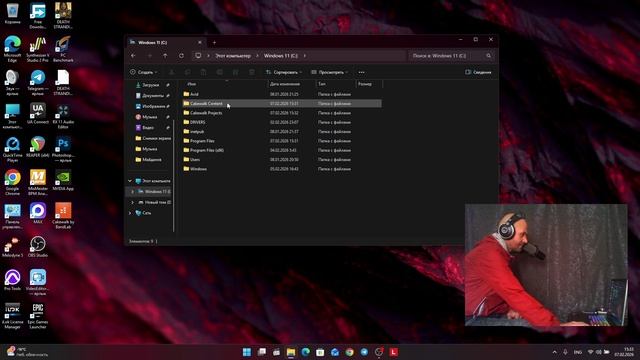The image size is (640, 360).
Task: Click Этот компьютер in the address breadcrumb
Action: (233, 56)
